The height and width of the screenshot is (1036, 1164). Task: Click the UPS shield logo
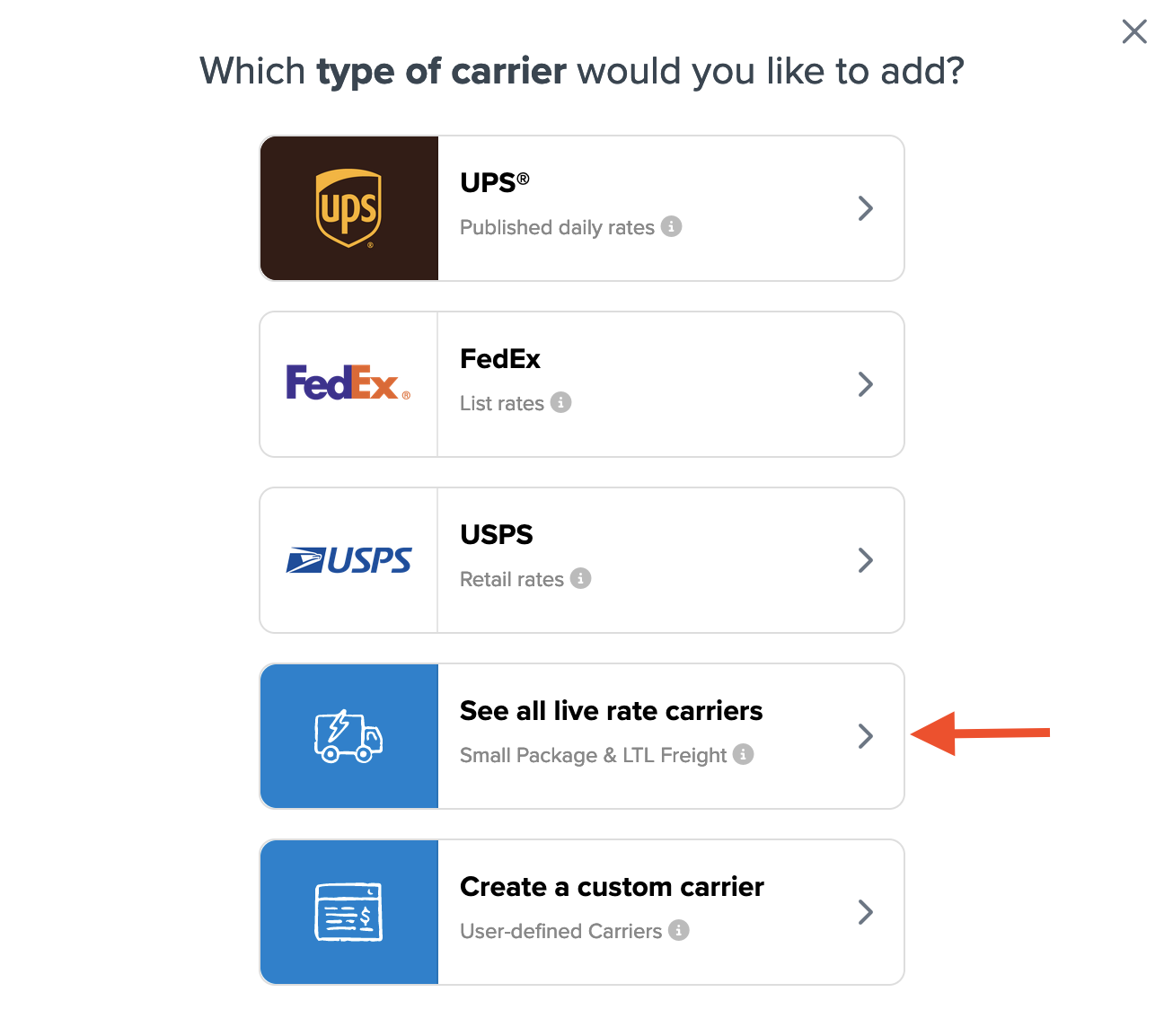348,208
